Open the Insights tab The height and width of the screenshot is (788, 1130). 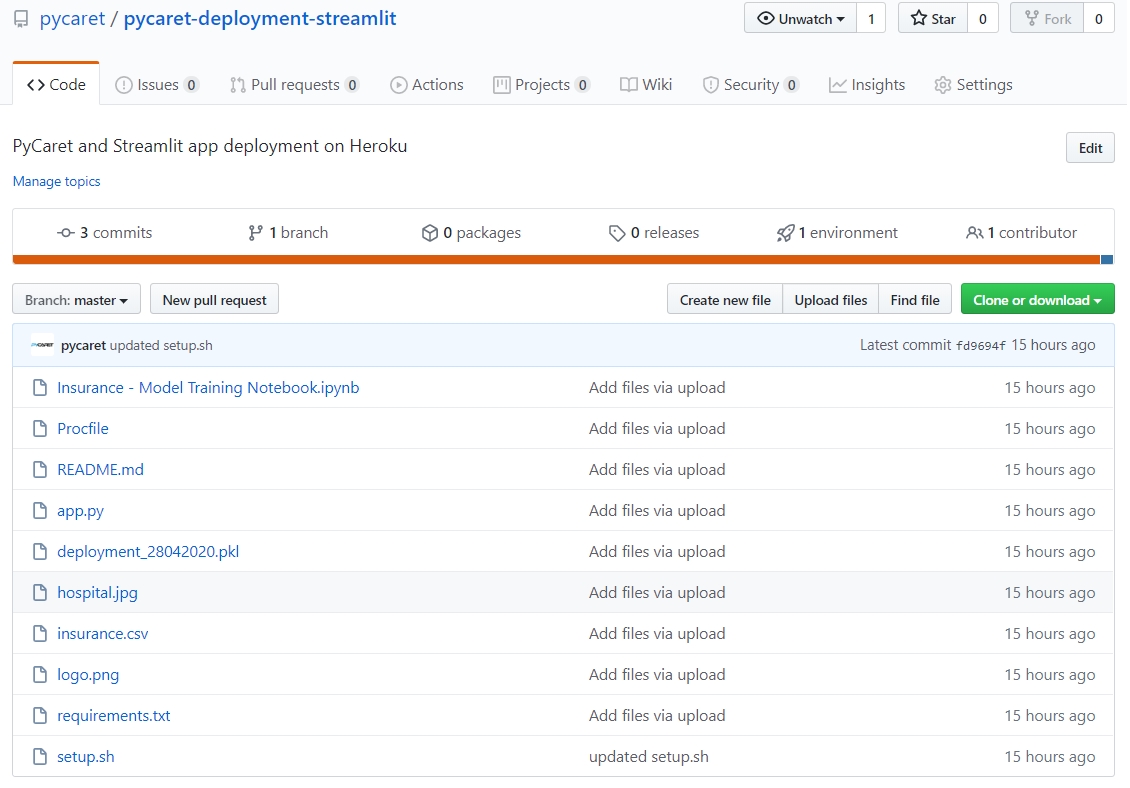[867, 85]
